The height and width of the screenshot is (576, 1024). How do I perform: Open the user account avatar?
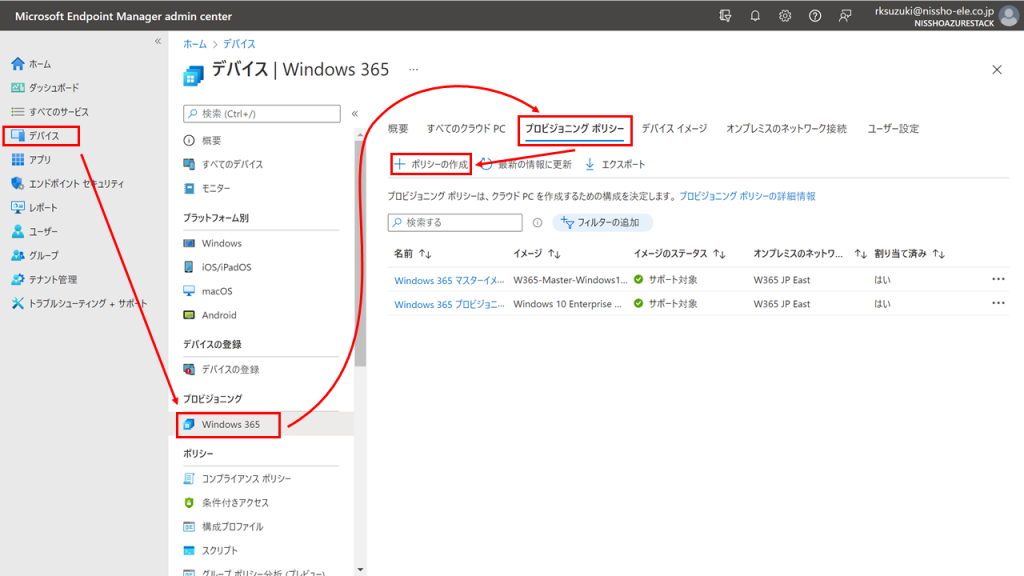(x=1009, y=16)
